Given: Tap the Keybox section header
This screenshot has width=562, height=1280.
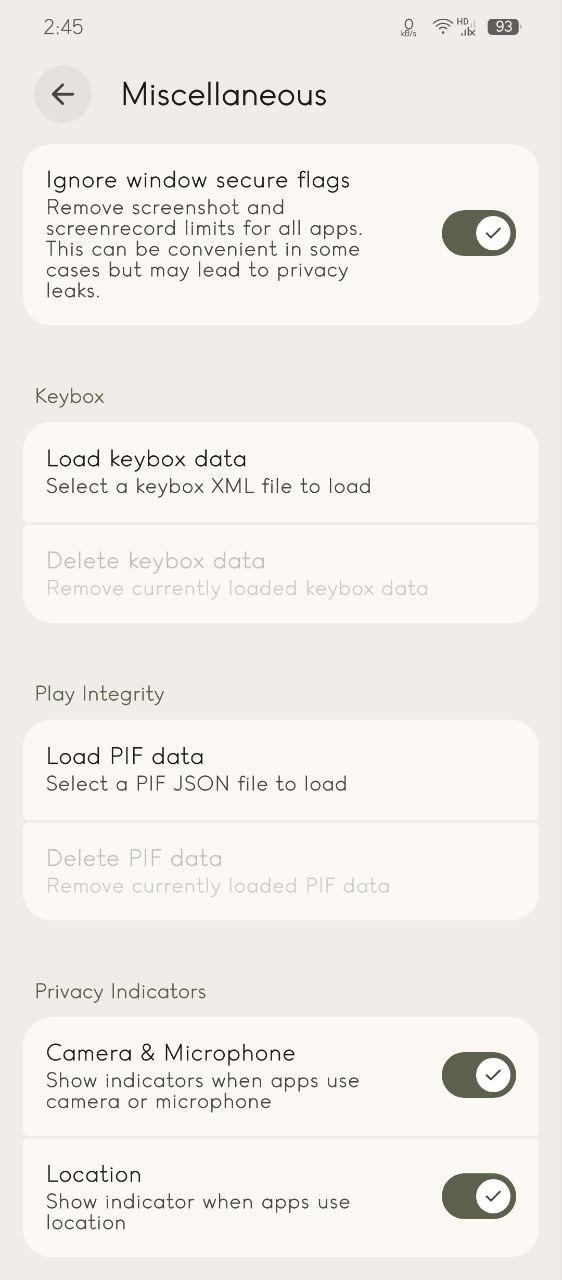Looking at the screenshot, I should [70, 396].
